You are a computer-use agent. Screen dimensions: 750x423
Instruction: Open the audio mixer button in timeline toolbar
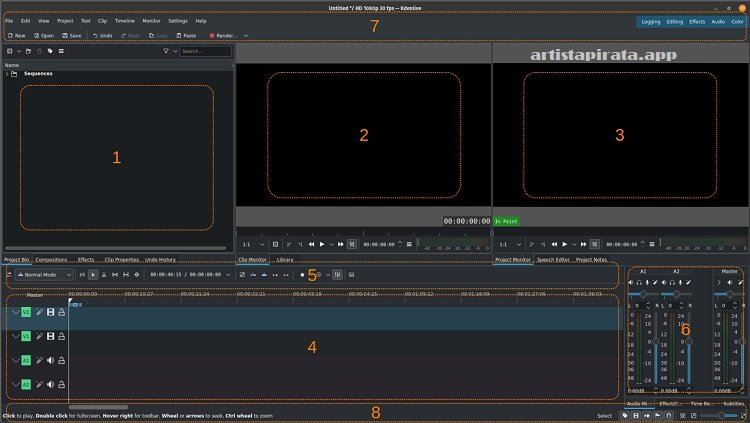[338, 275]
